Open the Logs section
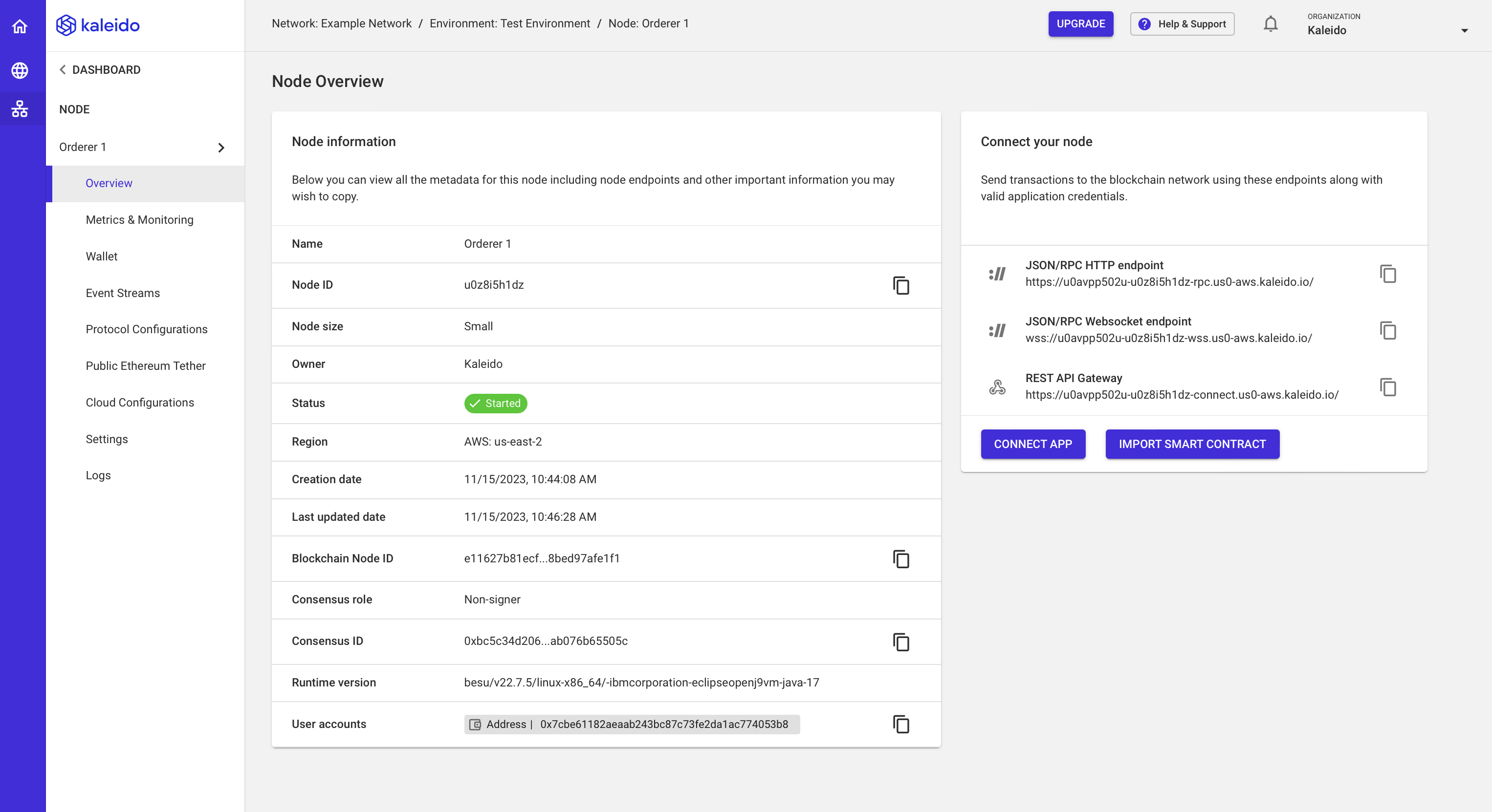1492x812 pixels. [97, 475]
